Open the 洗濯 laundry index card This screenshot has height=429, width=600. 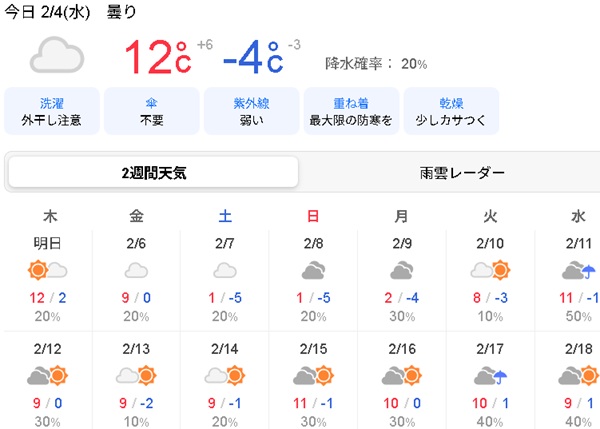click(x=52, y=111)
